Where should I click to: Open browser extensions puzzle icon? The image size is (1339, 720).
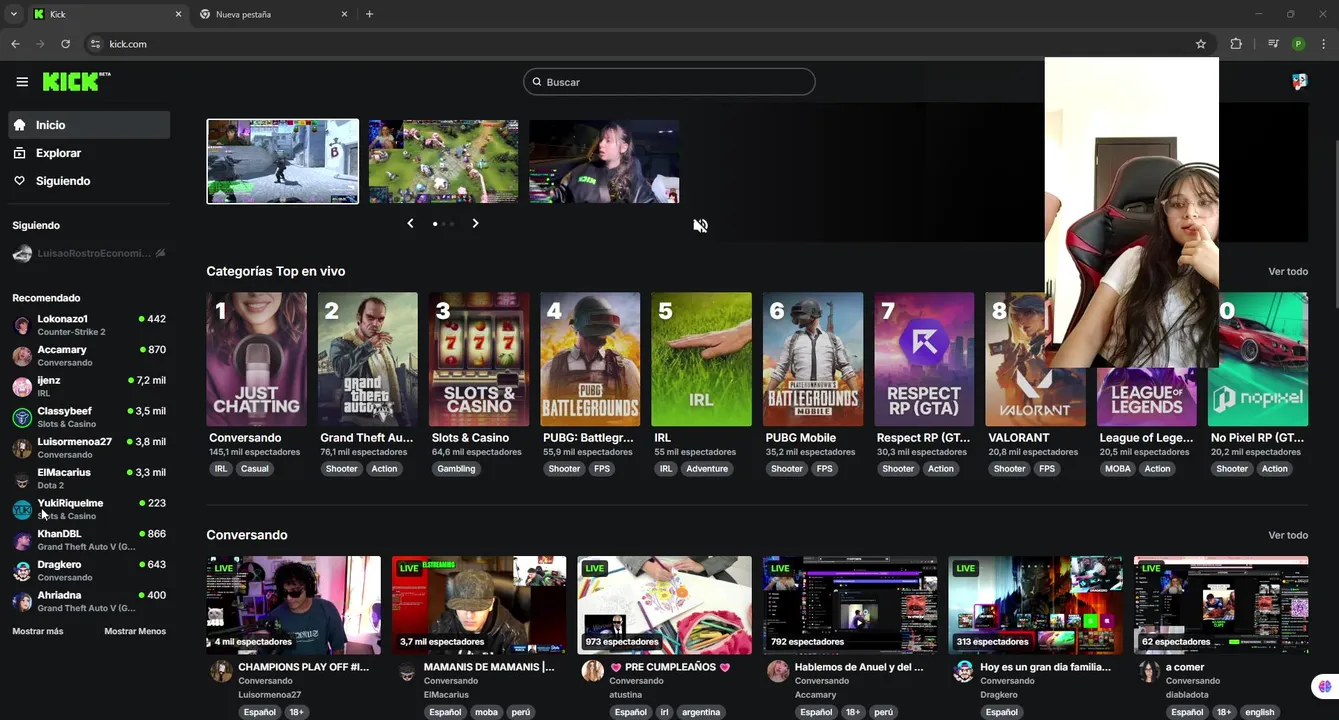(x=1236, y=44)
